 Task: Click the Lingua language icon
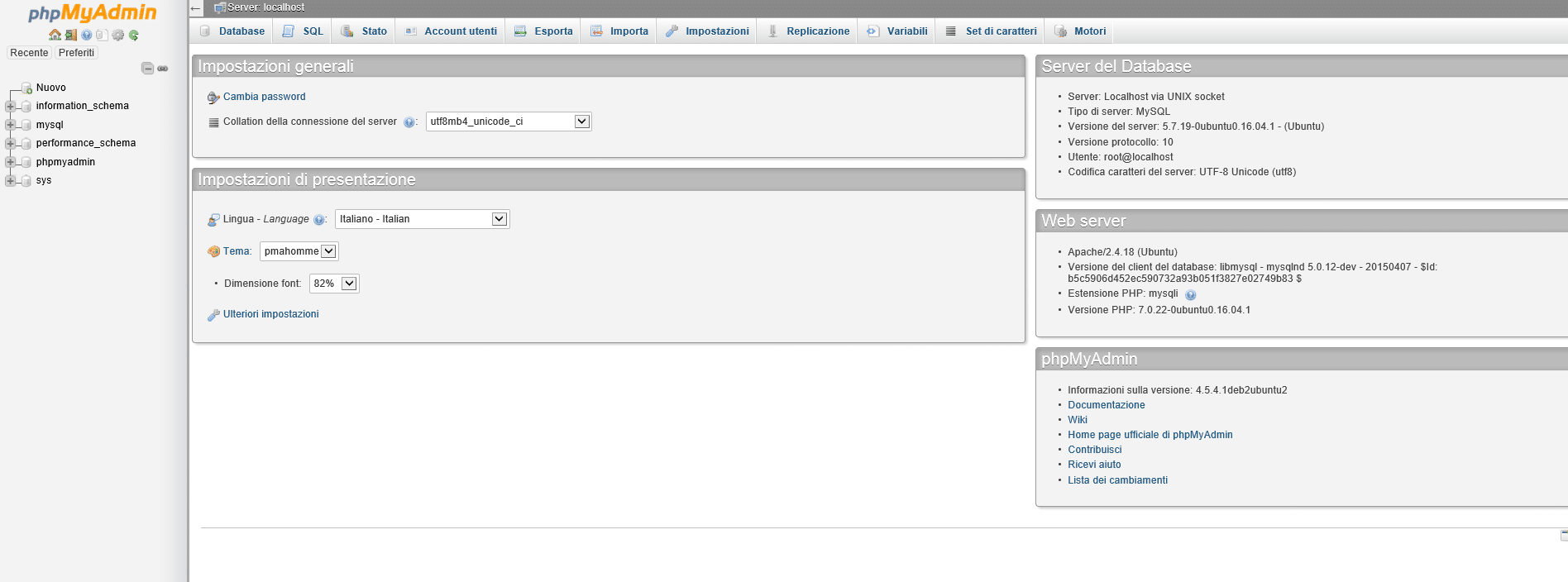click(213, 219)
